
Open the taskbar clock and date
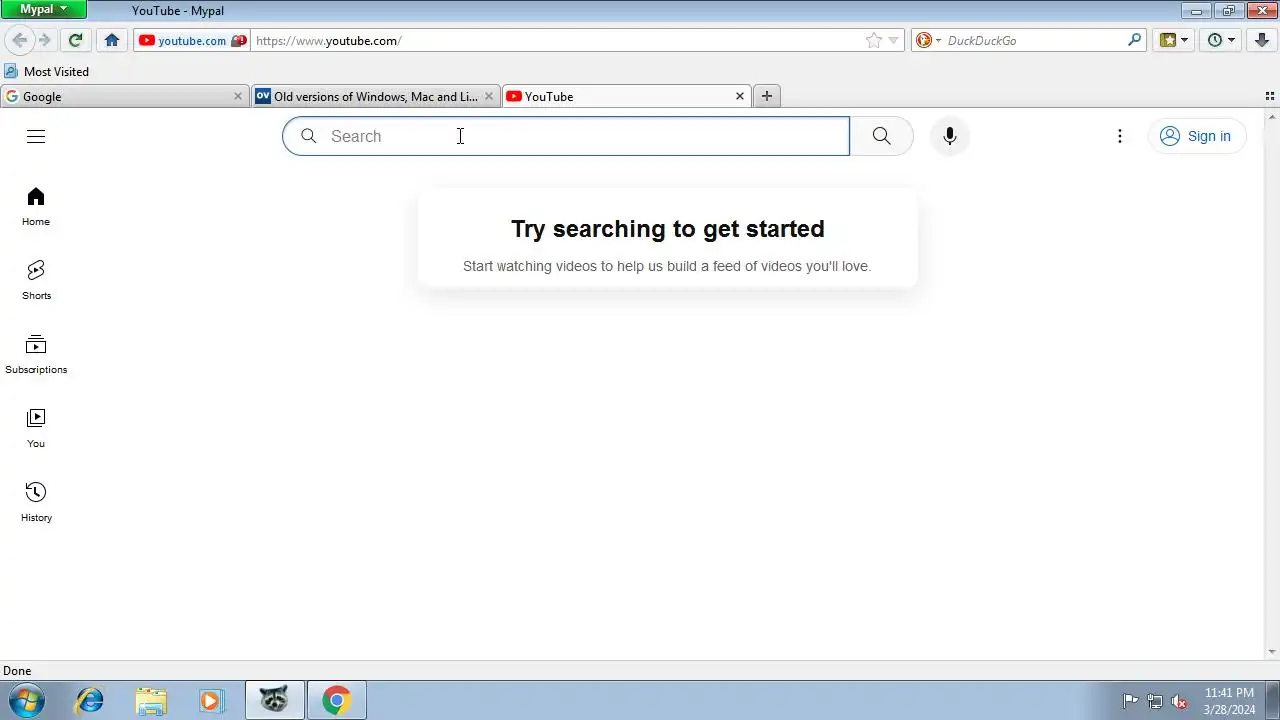pos(1229,701)
